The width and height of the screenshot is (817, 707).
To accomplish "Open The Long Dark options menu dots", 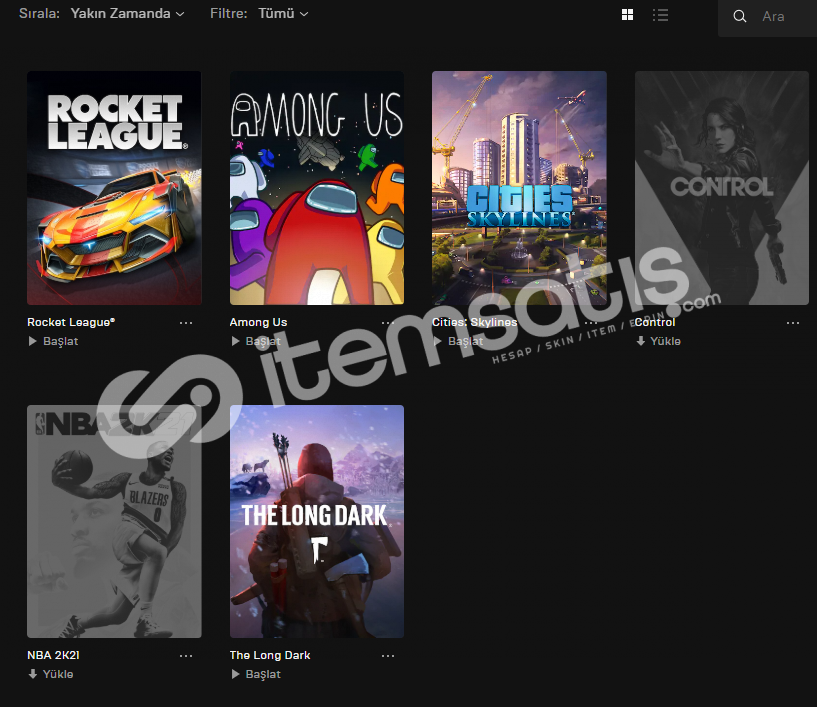I will (388, 656).
